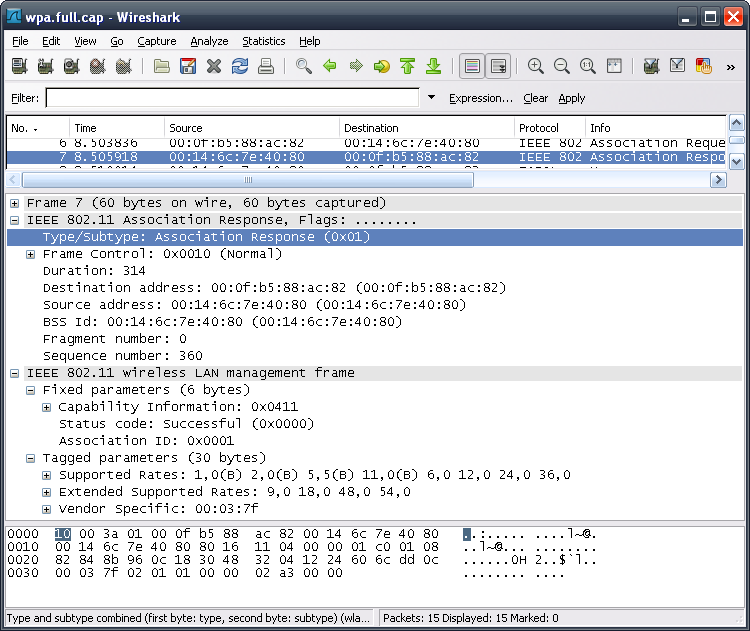Stop the running capture icon
The width and height of the screenshot is (750, 631).
click(98, 66)
